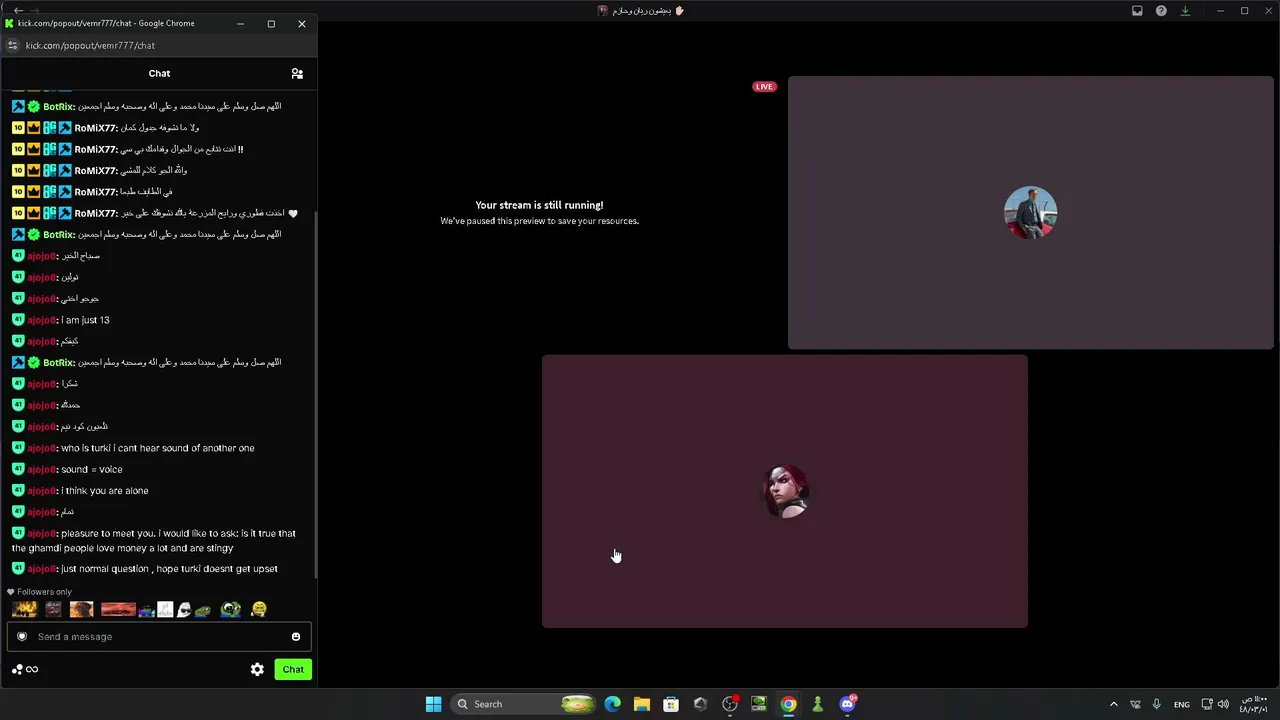Image resolution: width=1280 pixels, height=720 pixels.
Task: Click the chat identity badge icon
Action: (22, 637)
